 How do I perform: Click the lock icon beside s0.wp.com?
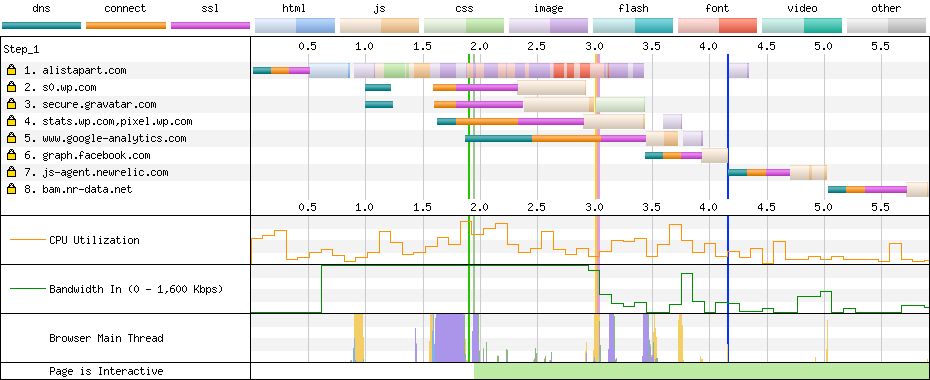pos(11,87)
